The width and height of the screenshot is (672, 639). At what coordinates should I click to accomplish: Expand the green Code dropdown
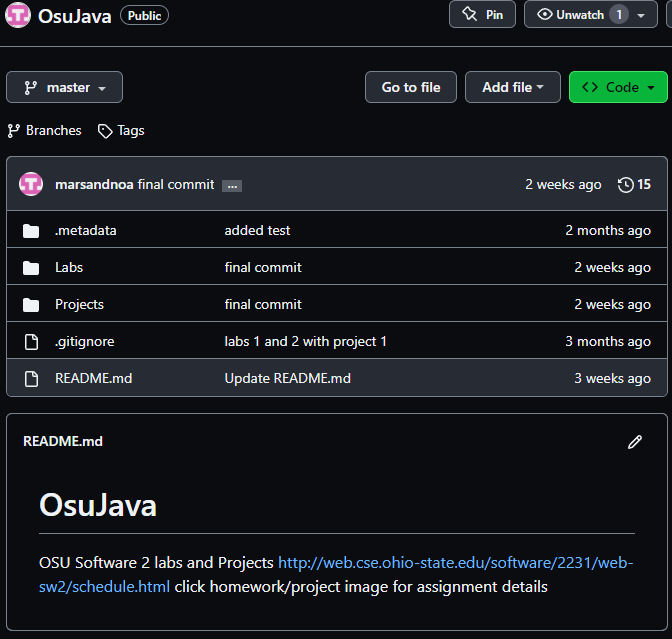click(618, 87)
